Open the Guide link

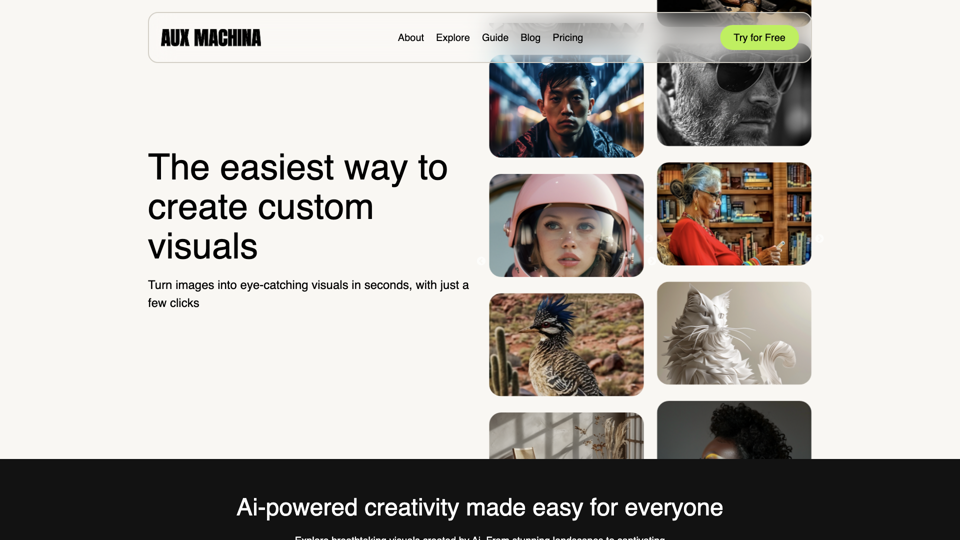click(495, 37)
